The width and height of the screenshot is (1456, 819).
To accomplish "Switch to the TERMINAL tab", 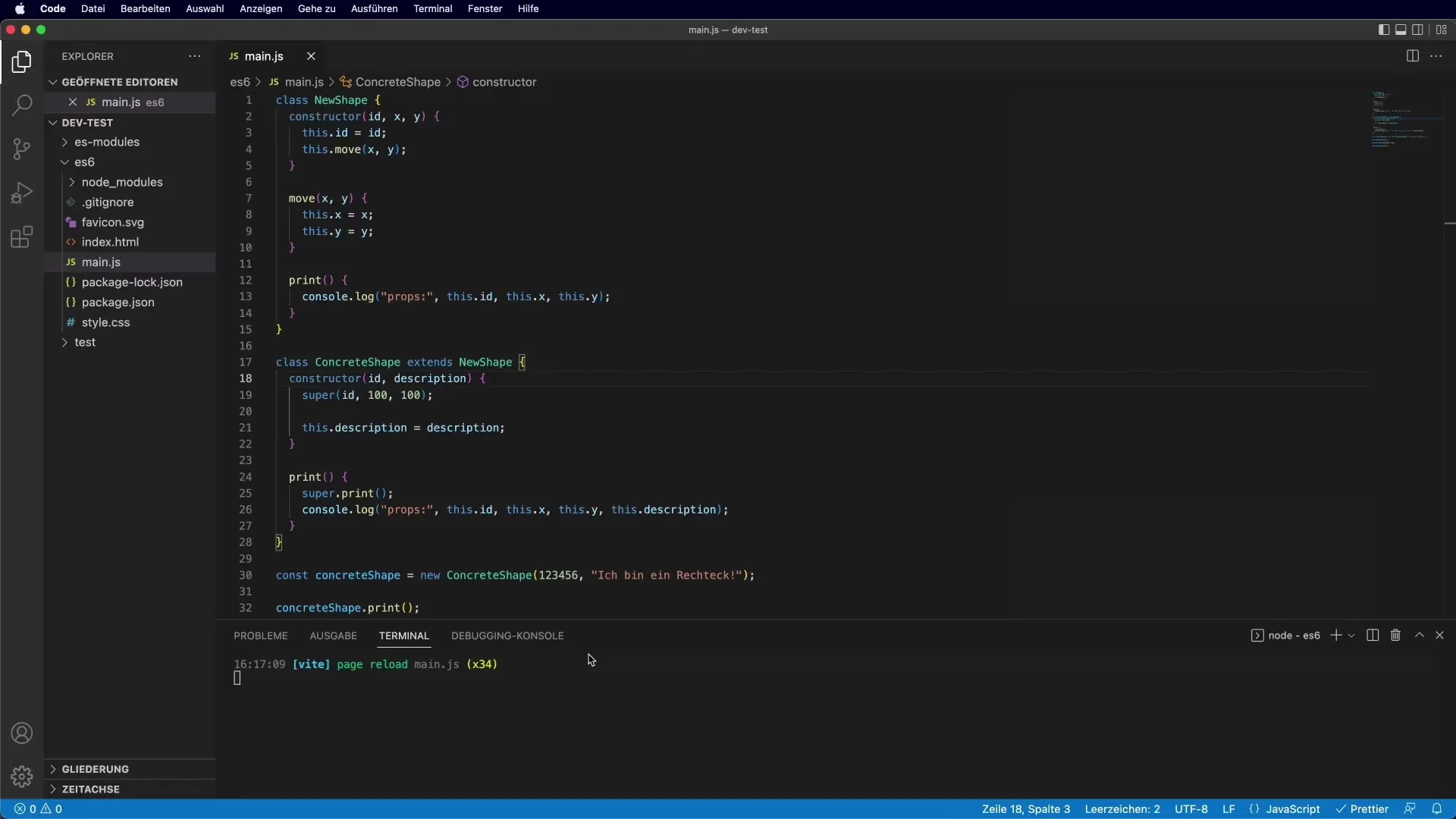I will (404, 635).
